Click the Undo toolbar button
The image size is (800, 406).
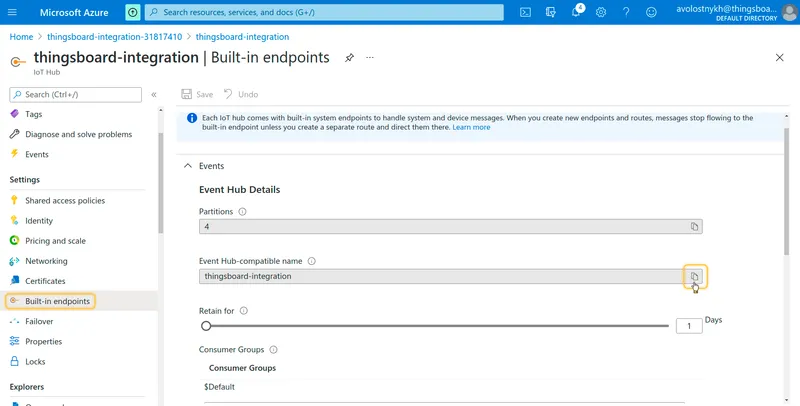pos(241,94)
